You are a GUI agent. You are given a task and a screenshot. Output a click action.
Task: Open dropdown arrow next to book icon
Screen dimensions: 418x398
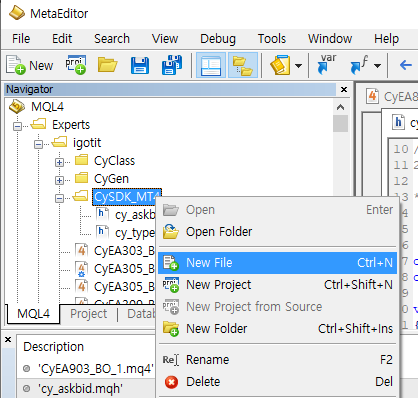click(299, 65)
